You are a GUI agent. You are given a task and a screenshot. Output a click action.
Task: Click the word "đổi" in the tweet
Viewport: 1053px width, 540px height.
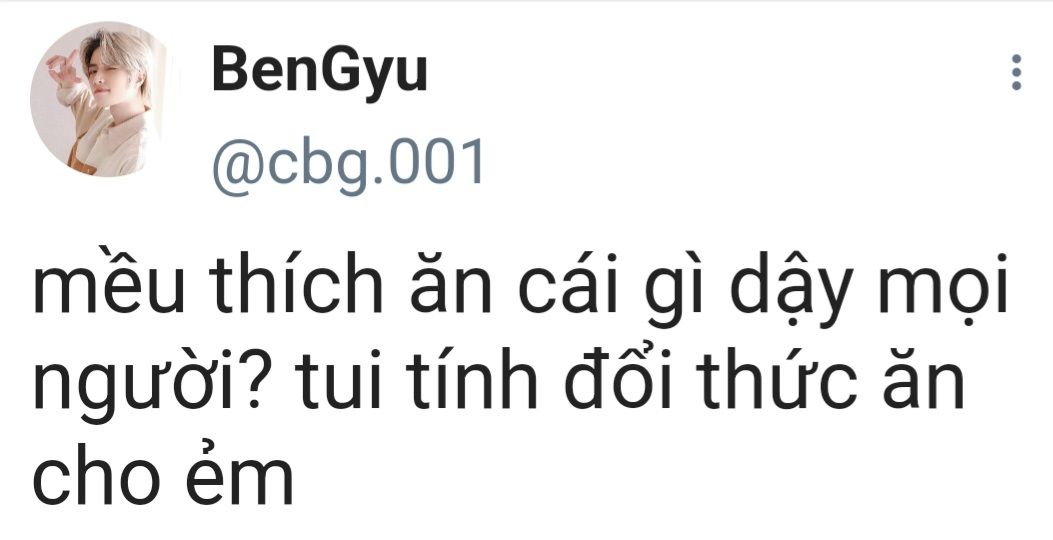click(619, 381)
